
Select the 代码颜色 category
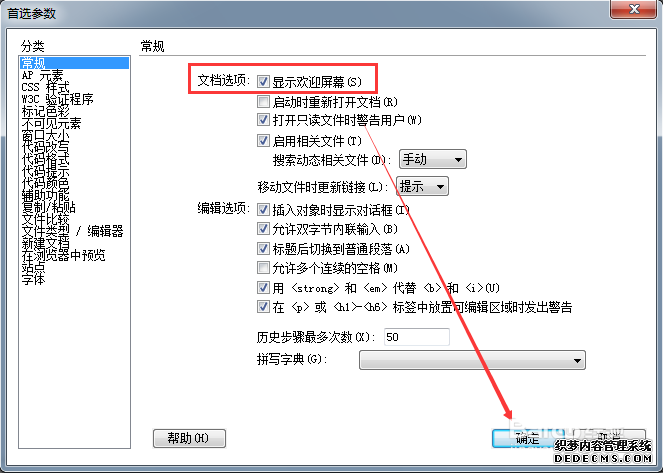click(45, 183)
